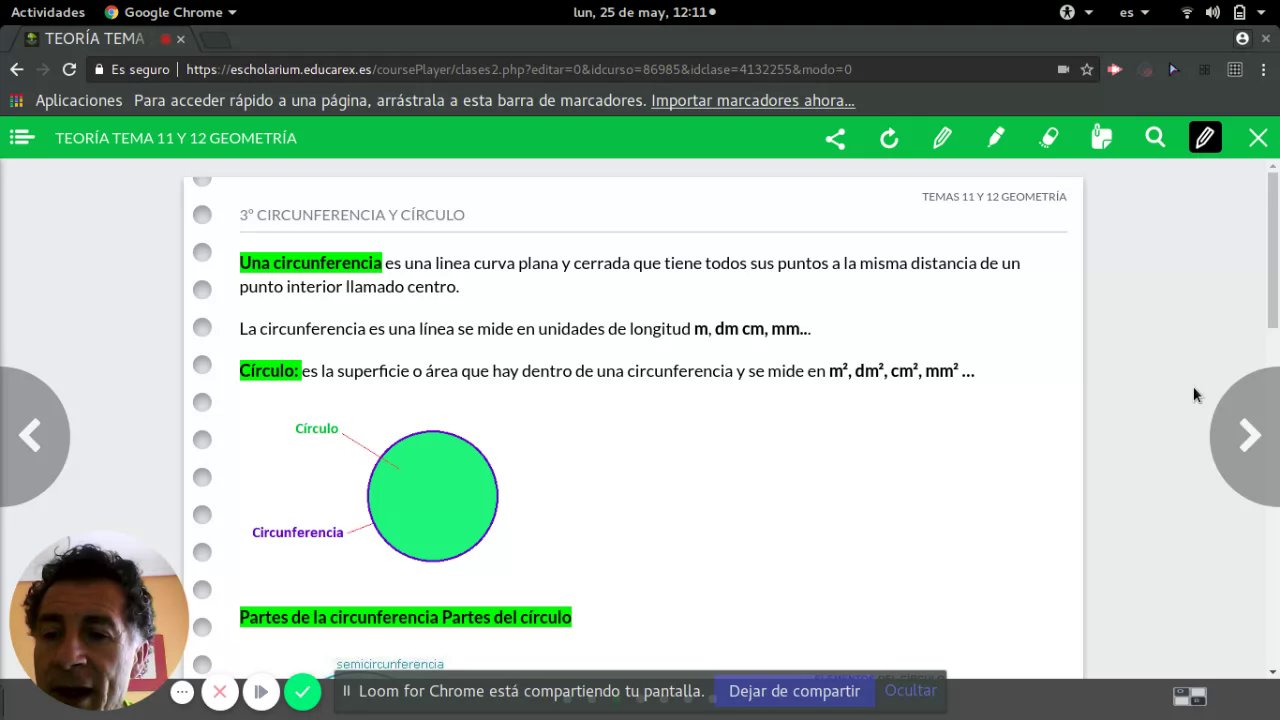Image resolution: width=1280 pixels, height=720 pixels.
Task: Select the TEORÍA TEMA browser tab
Action: click(x=95, y=39)
